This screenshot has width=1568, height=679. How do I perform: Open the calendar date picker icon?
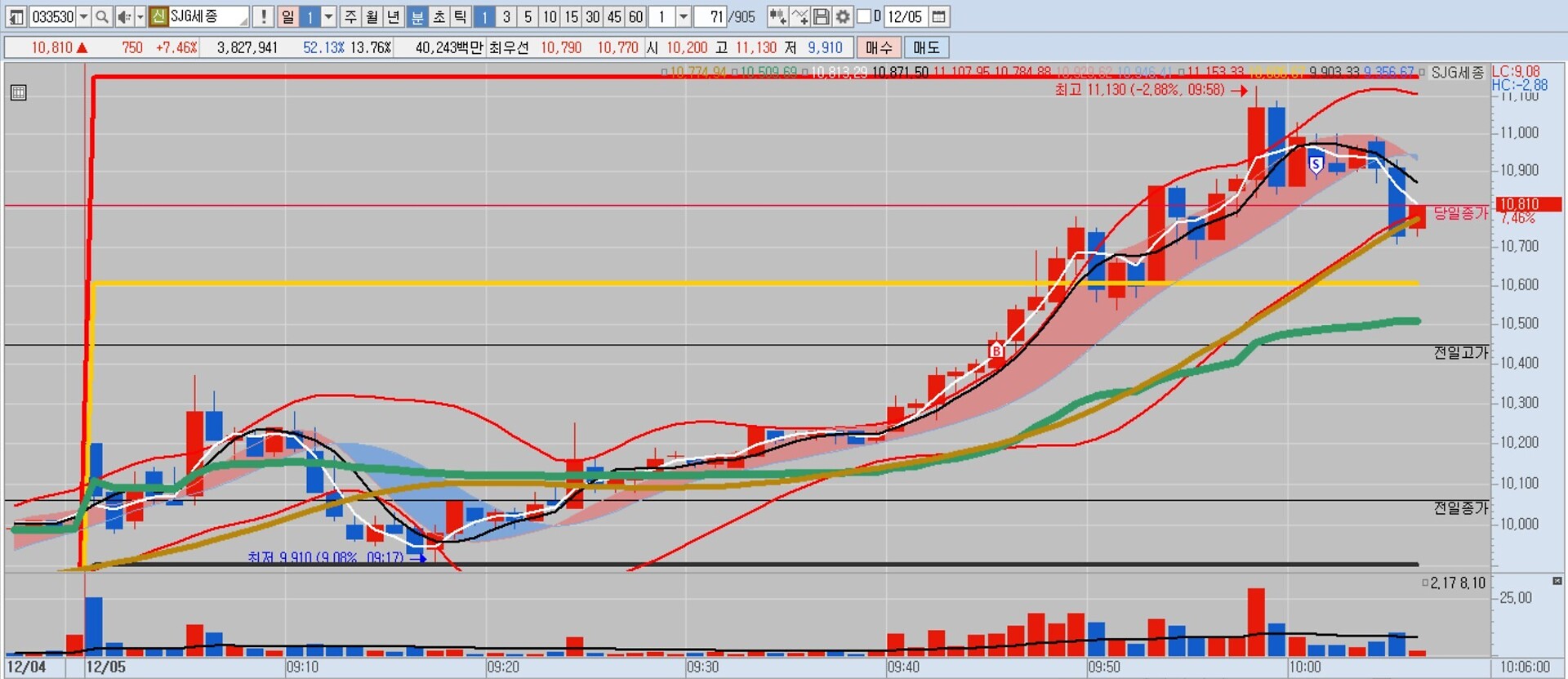click(x=939, y=16)
